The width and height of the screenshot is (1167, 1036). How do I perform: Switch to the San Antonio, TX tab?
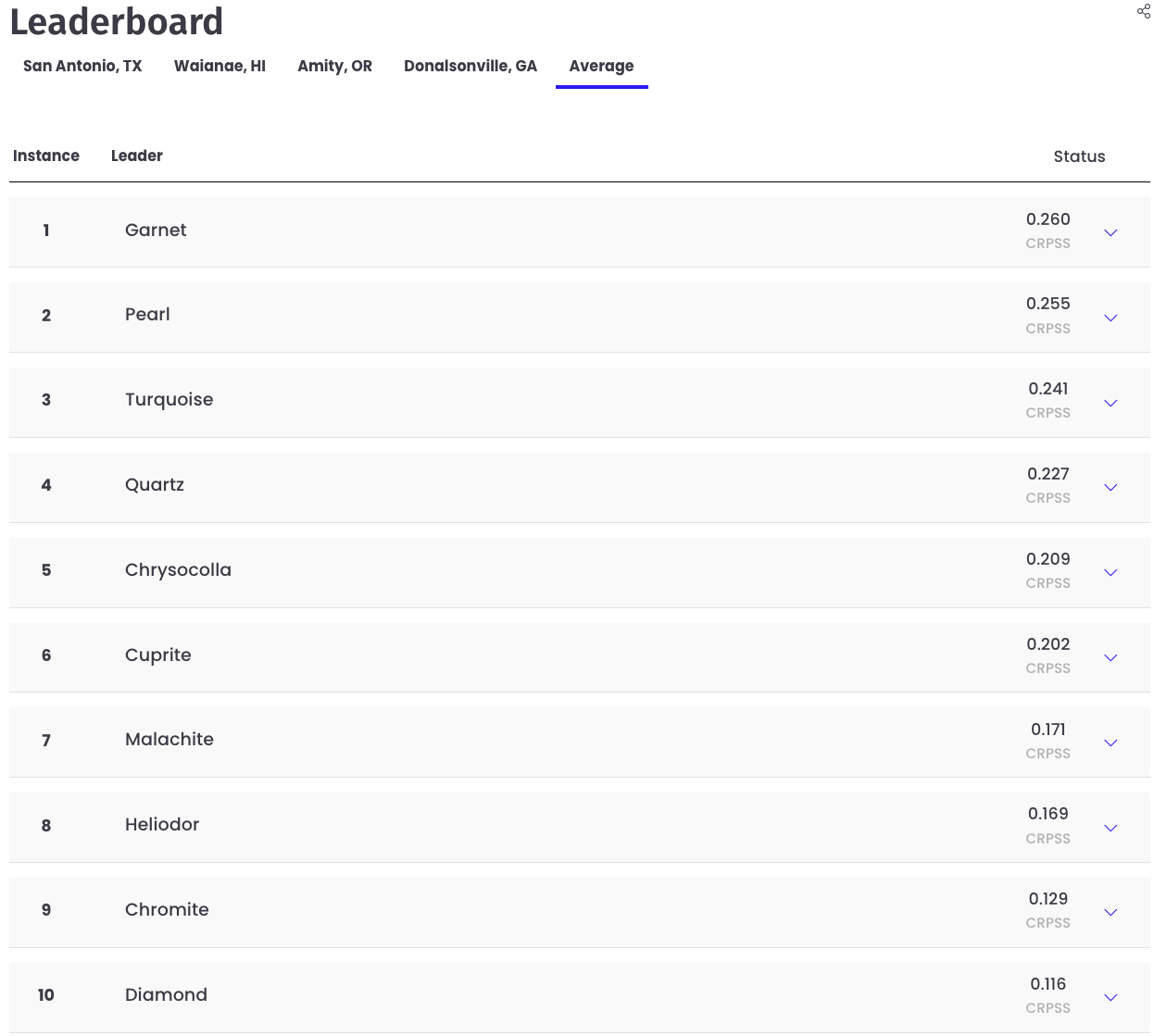point(82,66)
